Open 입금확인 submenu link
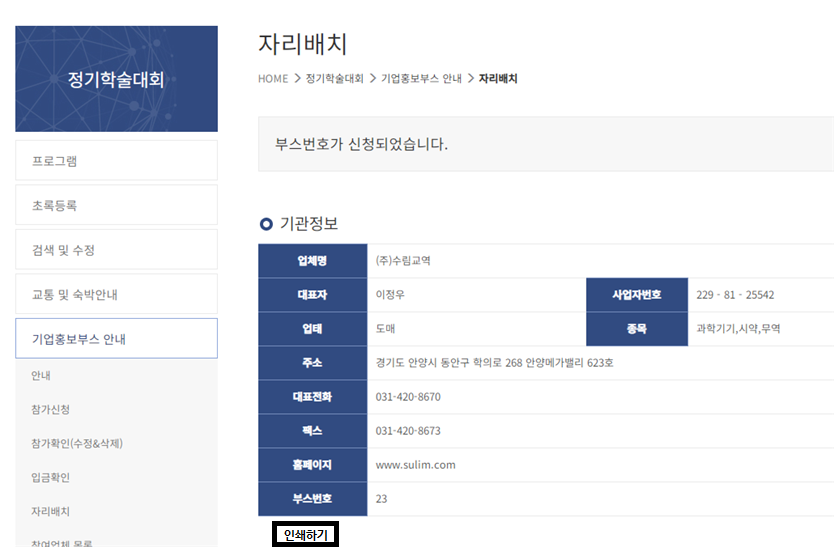Screen dimensions: 834x547 (51, 477)
